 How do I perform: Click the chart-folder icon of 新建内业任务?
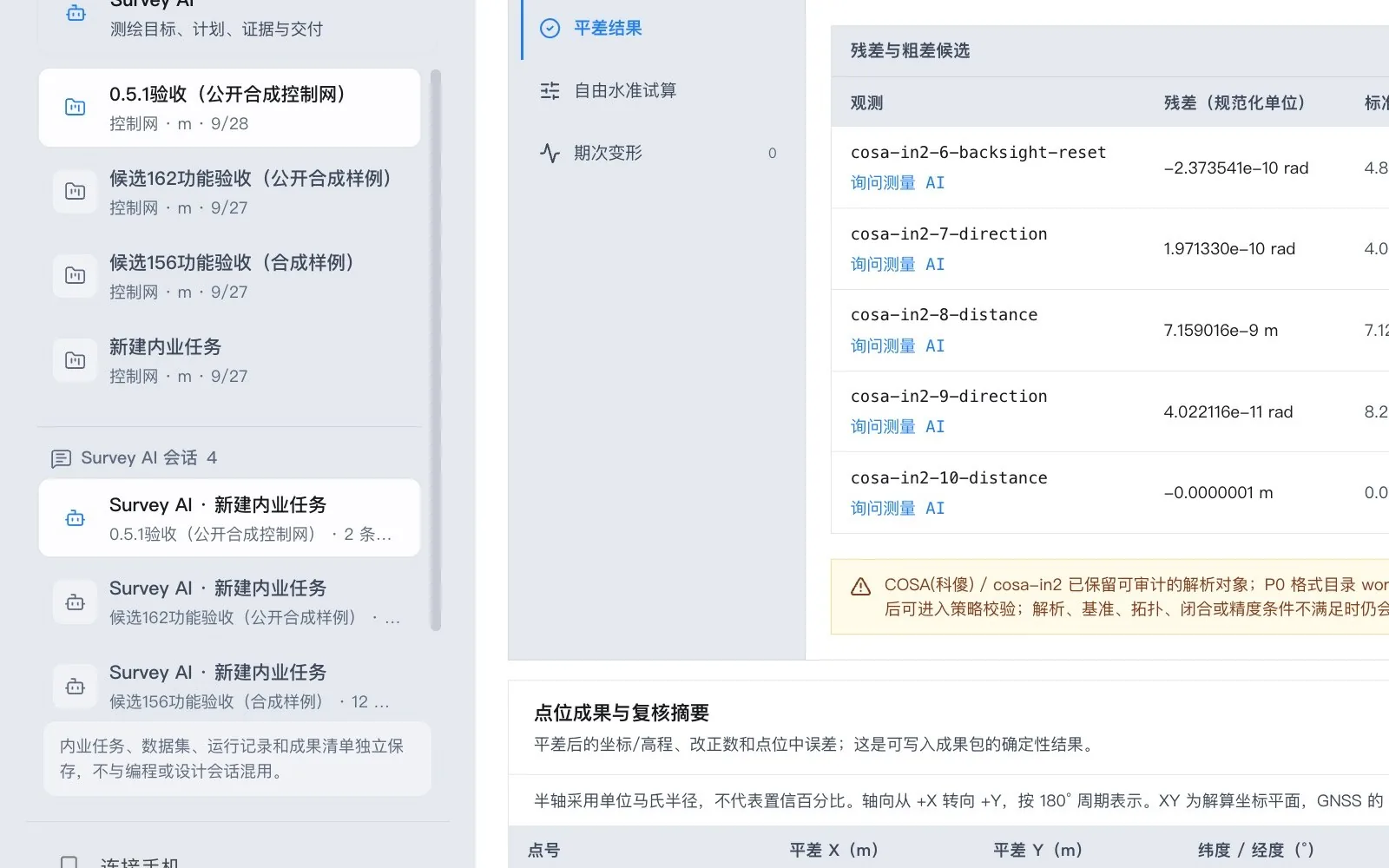(76, 360)
